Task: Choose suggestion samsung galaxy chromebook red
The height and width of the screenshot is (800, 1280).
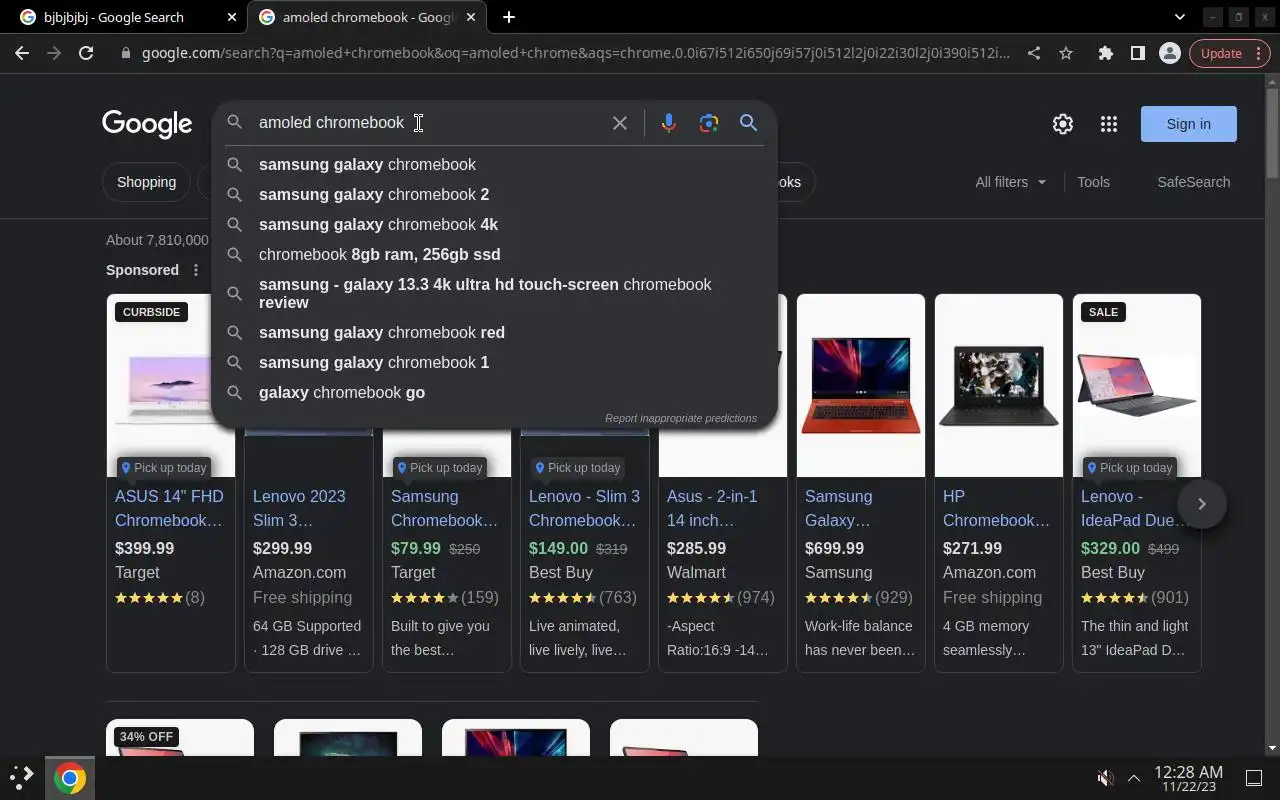Action: point(494,332)
